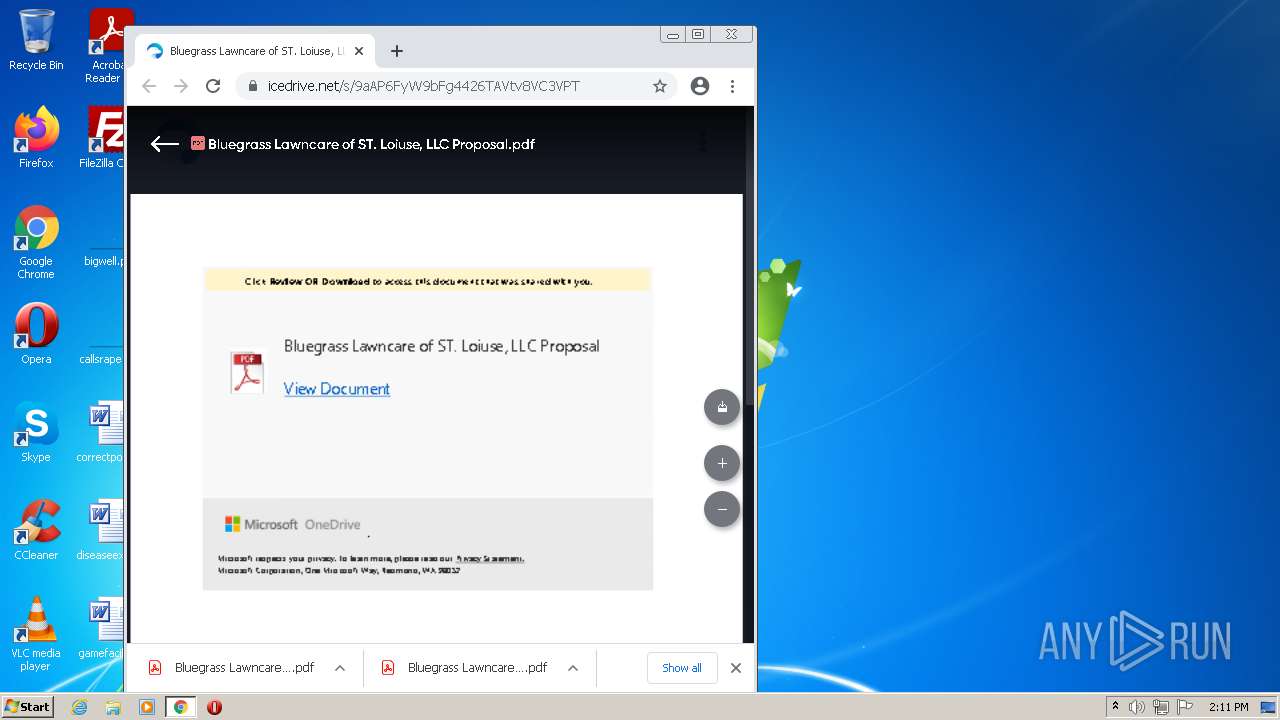Expand options chevron for second download
1280x720 pixels.
pos(573,668)
